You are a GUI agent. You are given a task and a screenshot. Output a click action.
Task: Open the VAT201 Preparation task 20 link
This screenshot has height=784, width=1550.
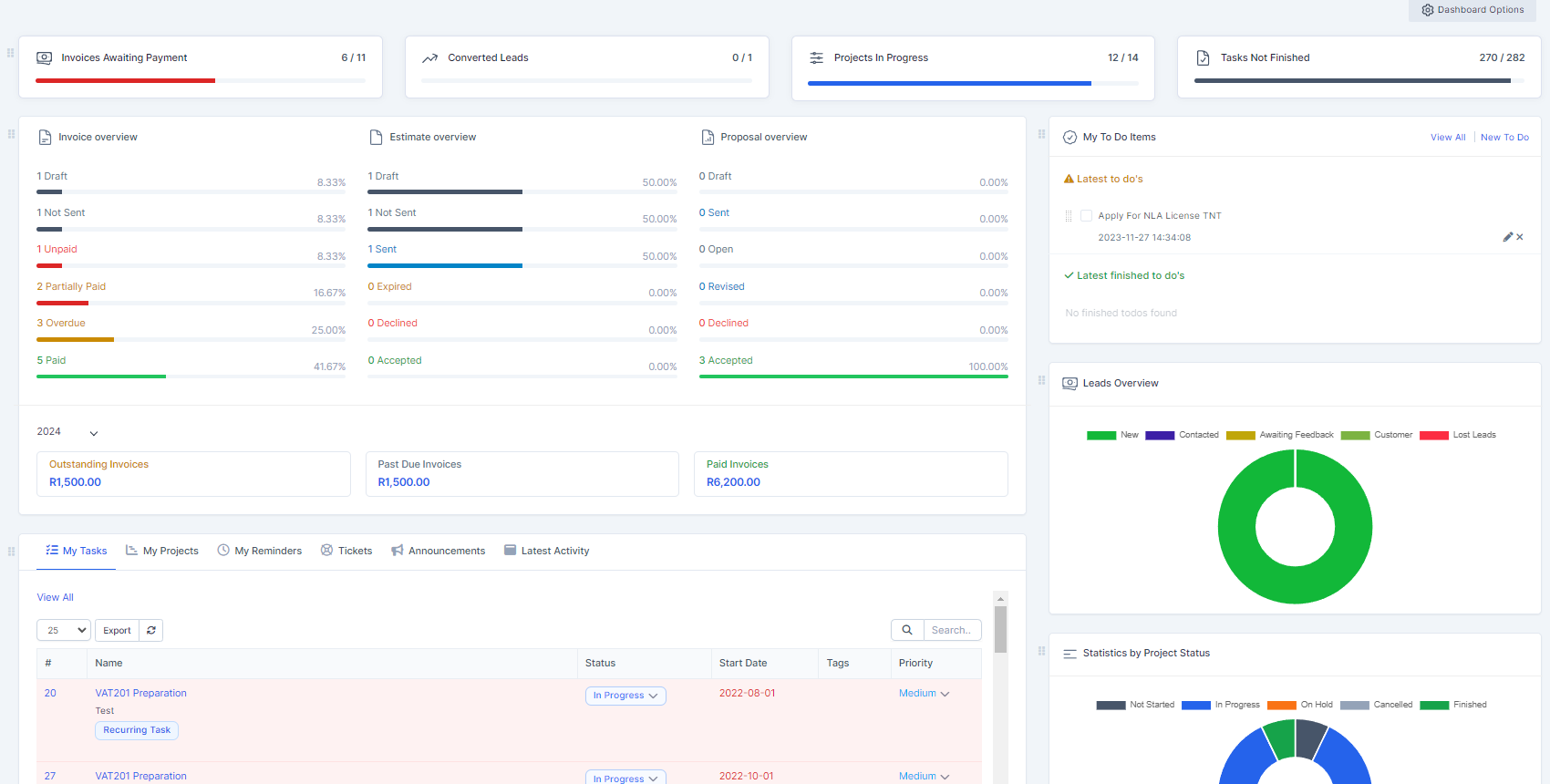[x=140, y=694]
